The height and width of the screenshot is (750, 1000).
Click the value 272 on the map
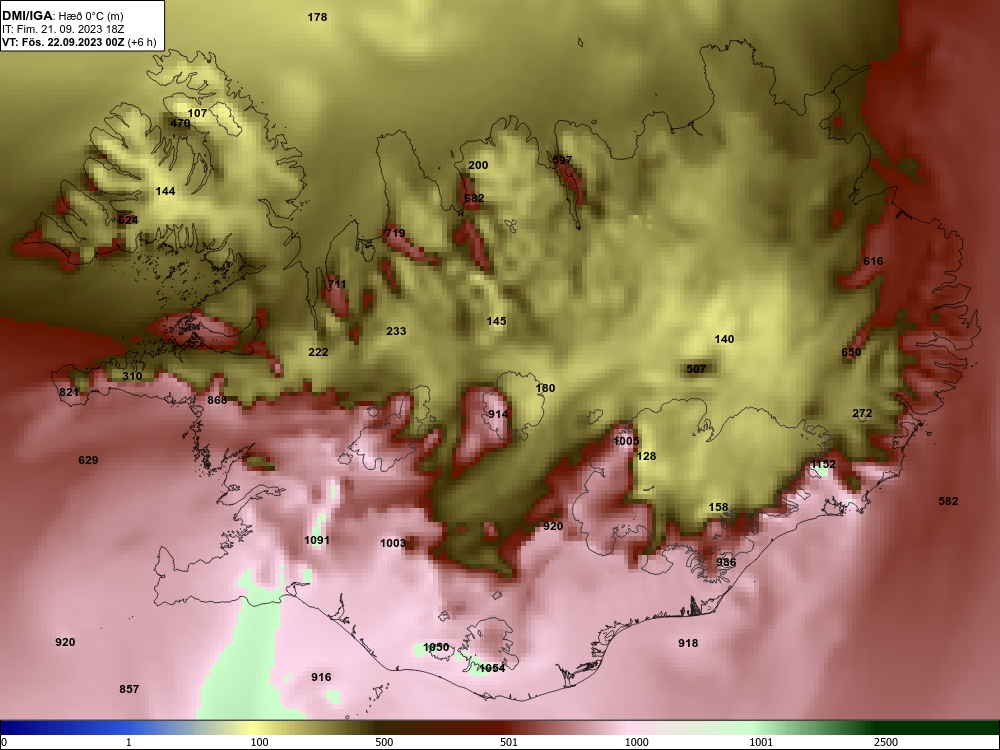point(862,414)
